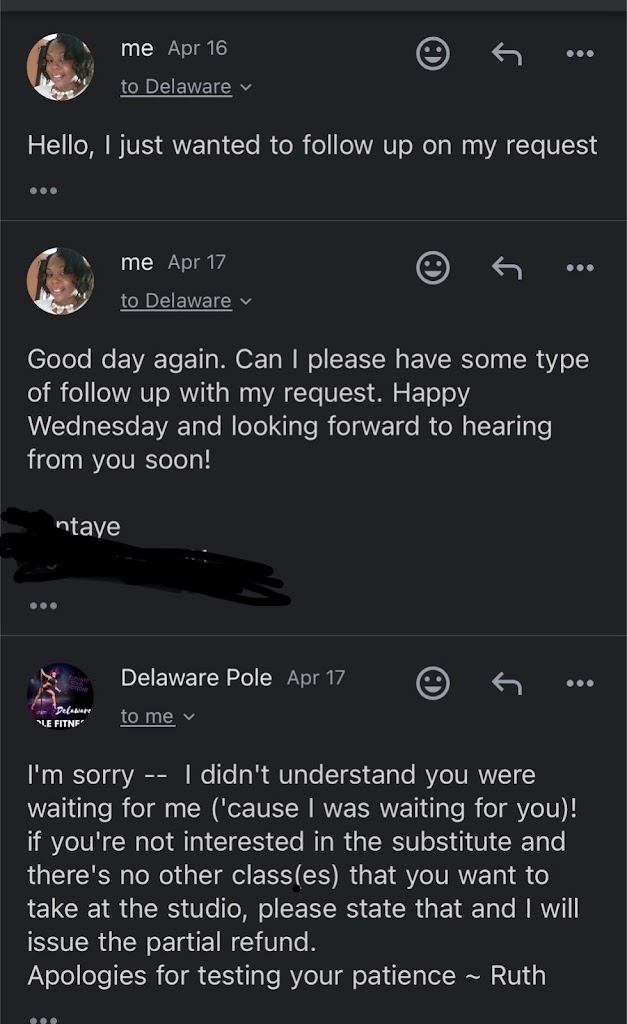Add emoji reaction to Delaware Pole's email

tap(432, 683)
